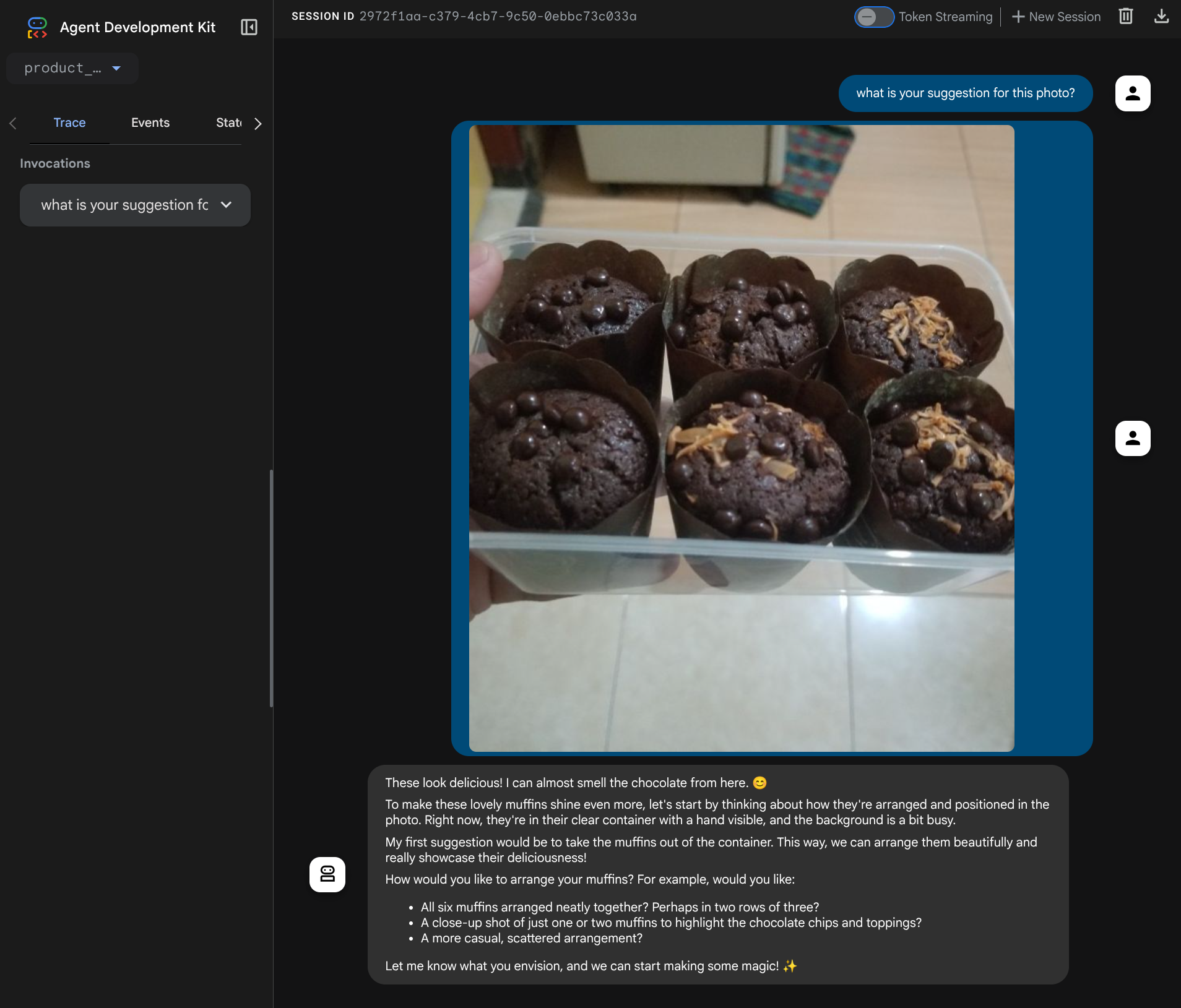Click the bot avatar next to the reply
The height and width of the screenshot is (1008, 1181).
[327, 874]
